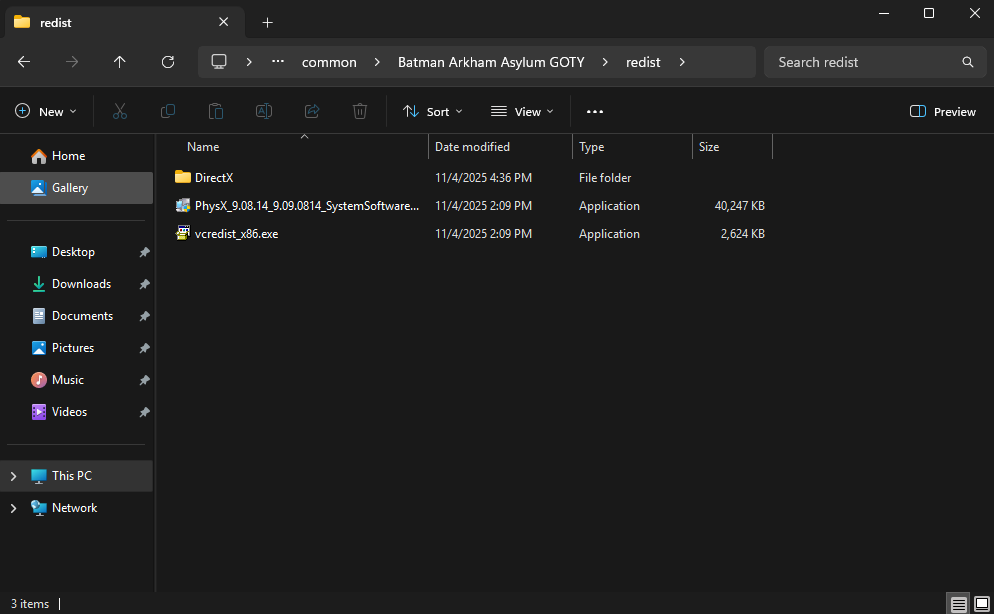
Task: Open the Sort dropdown menu
Action: 433,111
